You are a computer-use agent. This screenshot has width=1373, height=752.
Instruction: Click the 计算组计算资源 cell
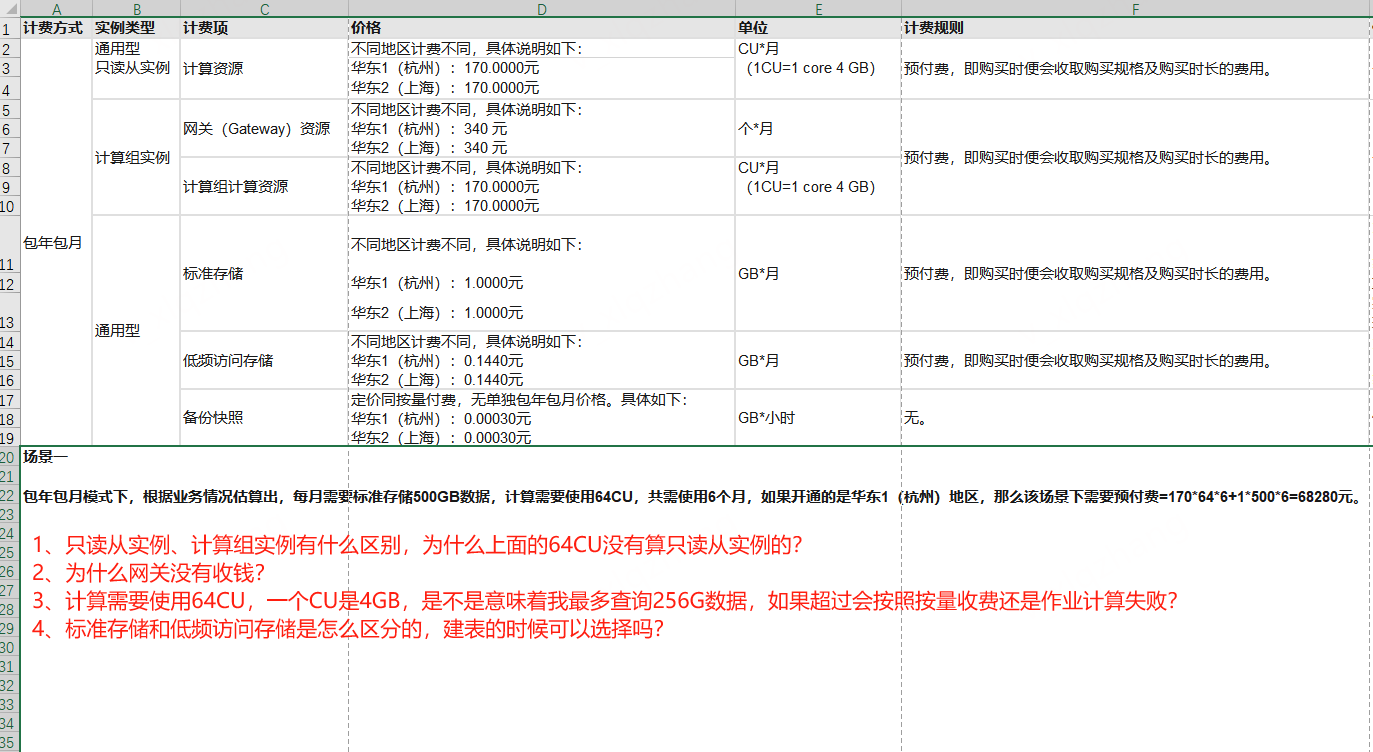coord(264,186)
